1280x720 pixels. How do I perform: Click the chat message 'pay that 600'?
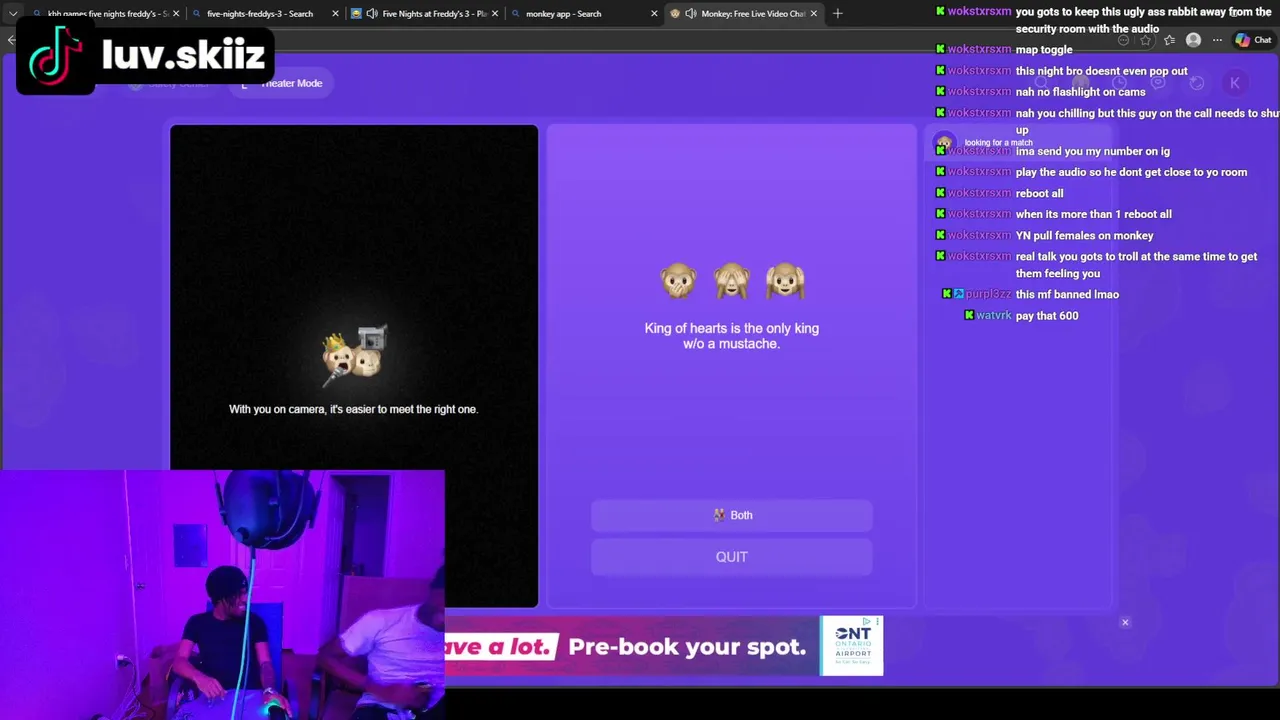1047,316
